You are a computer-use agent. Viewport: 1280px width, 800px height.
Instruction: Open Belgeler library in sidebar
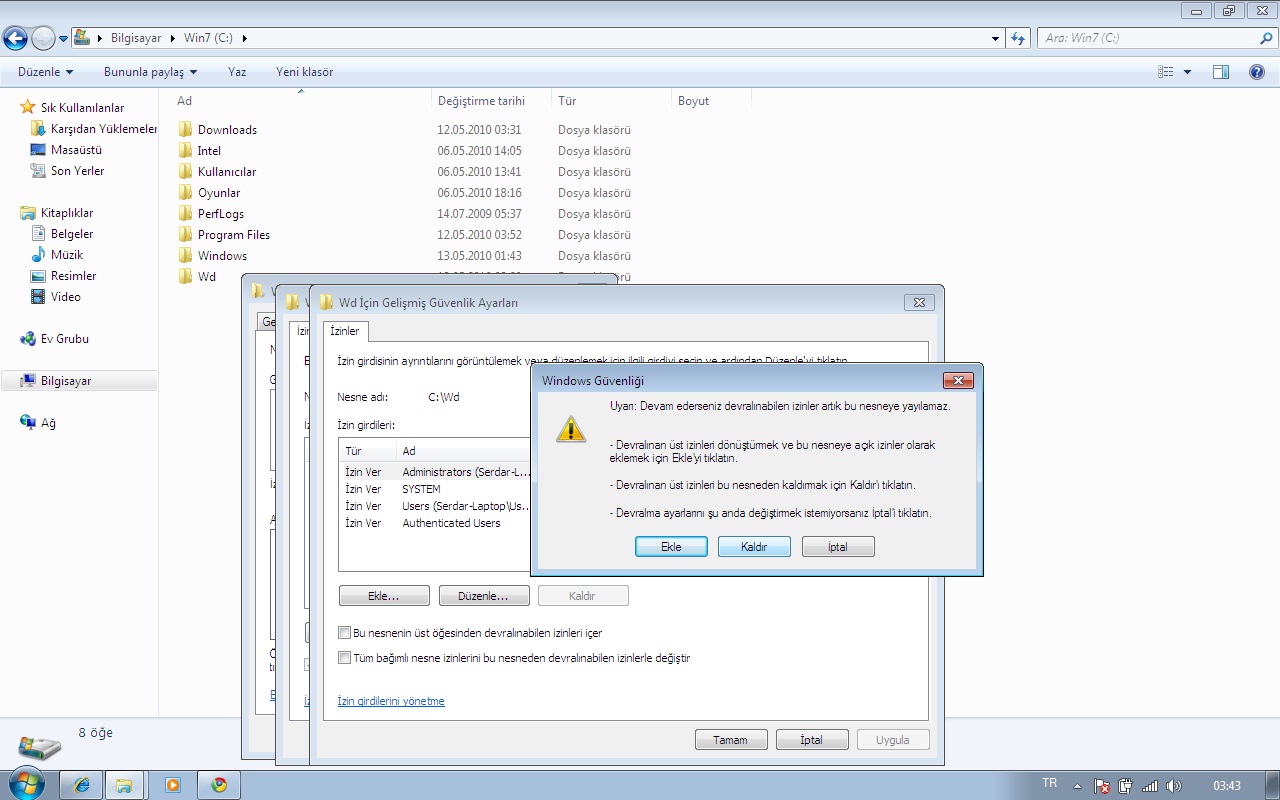click(72, 234)
